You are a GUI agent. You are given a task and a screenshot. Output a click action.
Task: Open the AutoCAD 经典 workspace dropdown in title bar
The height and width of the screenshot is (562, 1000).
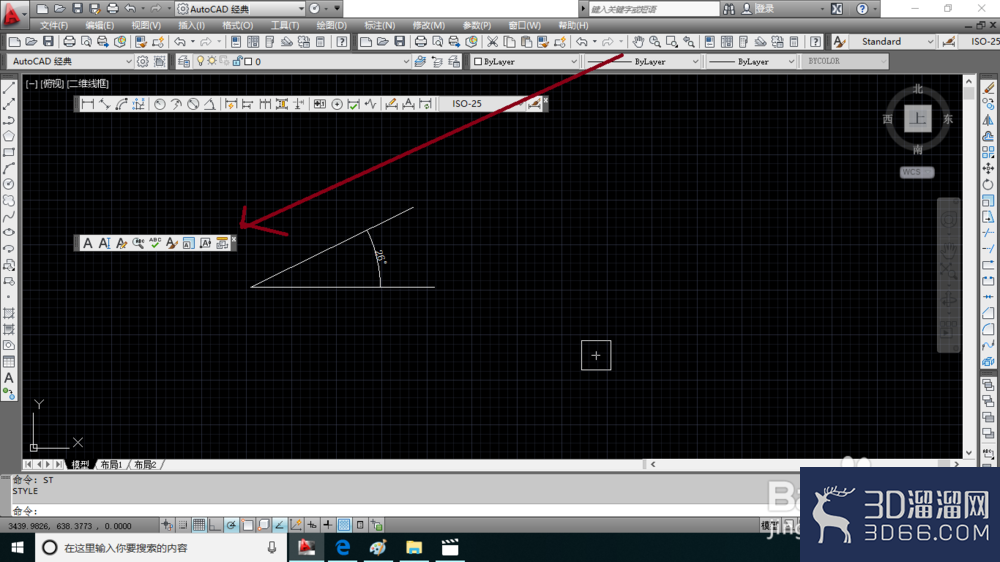240,9
